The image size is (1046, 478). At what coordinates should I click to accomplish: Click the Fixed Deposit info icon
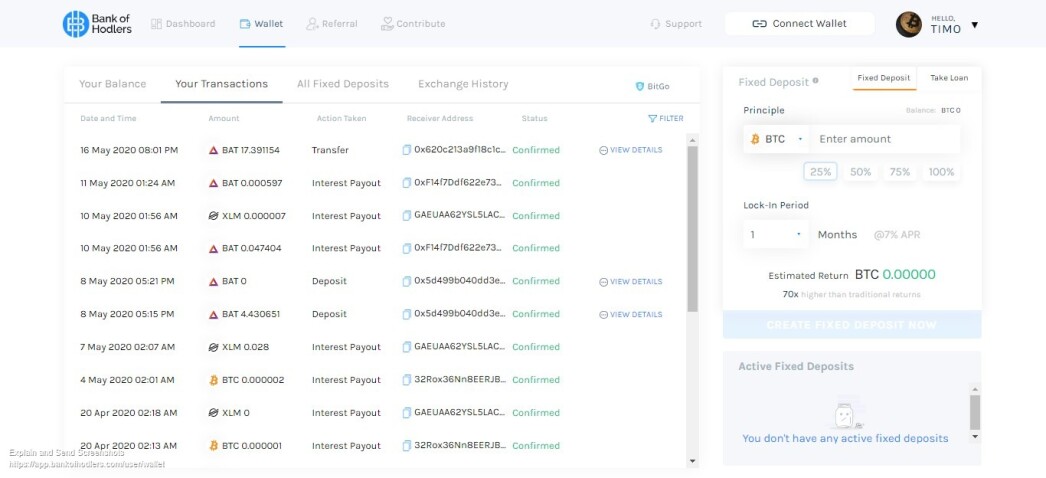click(x=815, y=81)
